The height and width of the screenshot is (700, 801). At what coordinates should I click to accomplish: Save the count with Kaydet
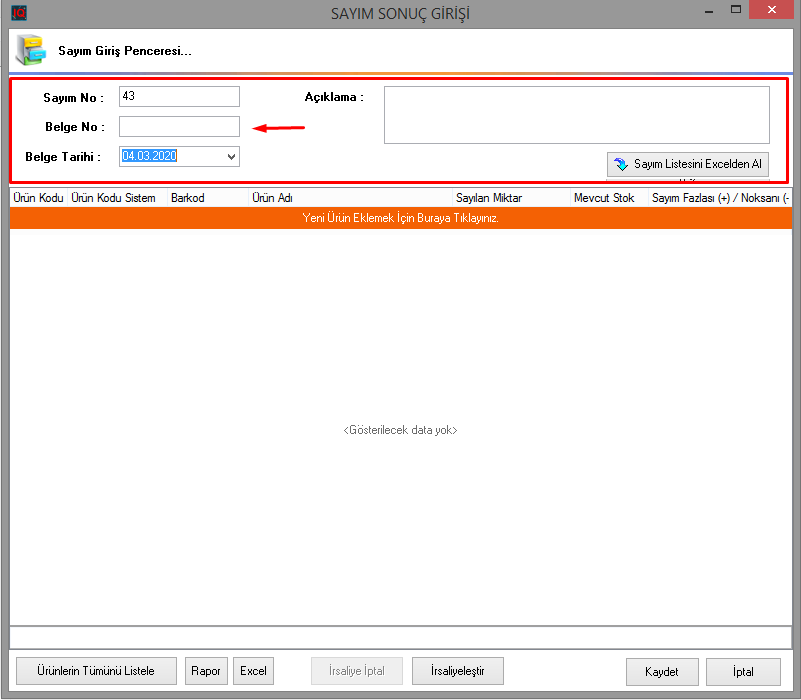click(662, 672)
